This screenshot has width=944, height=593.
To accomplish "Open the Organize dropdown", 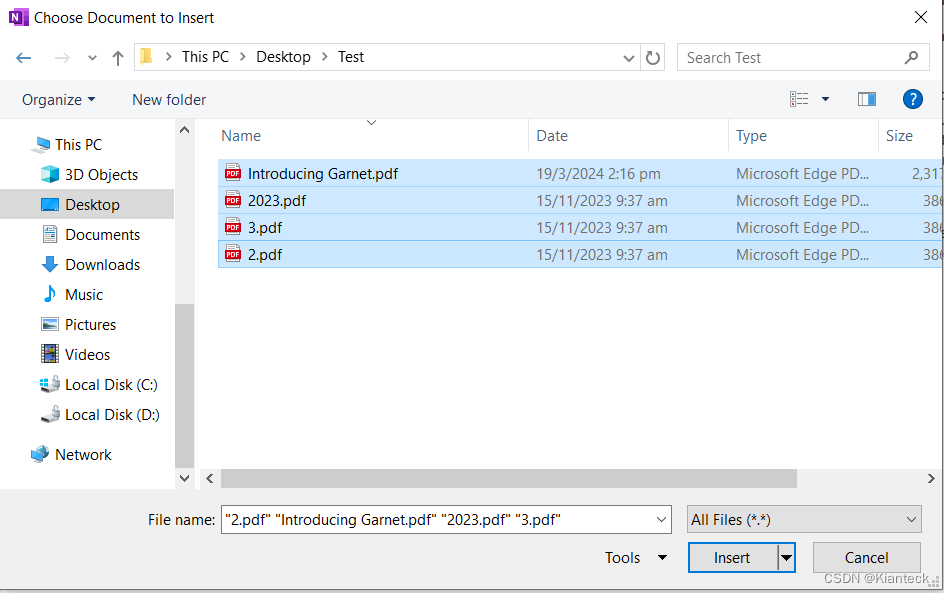I will (x=57, y=99).
